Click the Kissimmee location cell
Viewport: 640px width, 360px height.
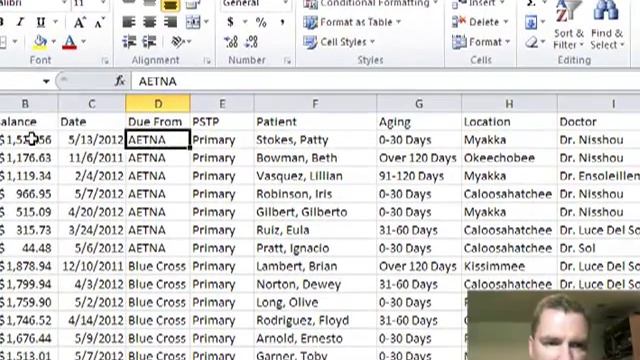click(509, 266)
